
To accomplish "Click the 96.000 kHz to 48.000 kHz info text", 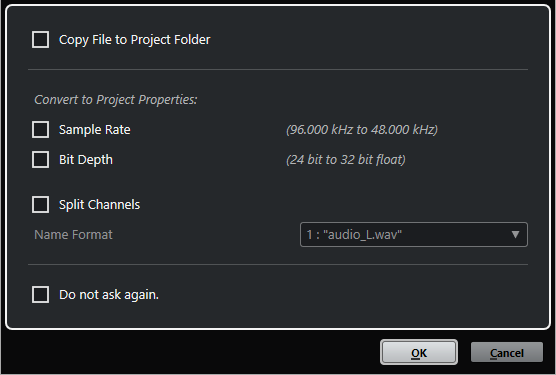I will [362, 130].
